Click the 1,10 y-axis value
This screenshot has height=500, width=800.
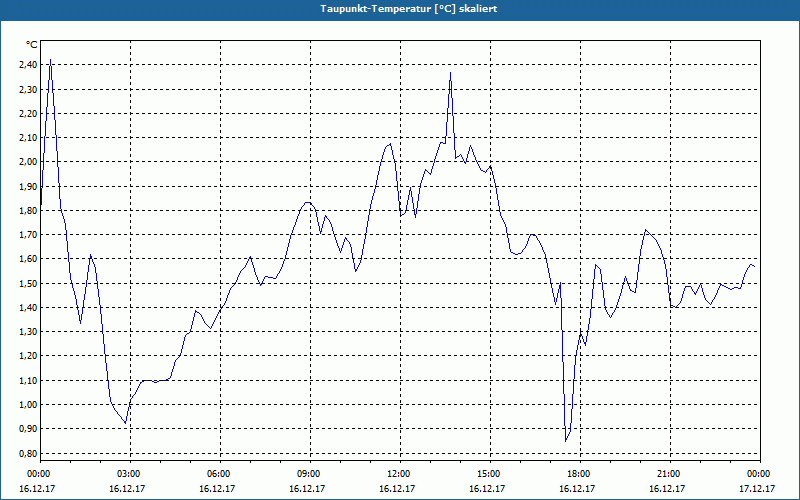pos(29,380)
